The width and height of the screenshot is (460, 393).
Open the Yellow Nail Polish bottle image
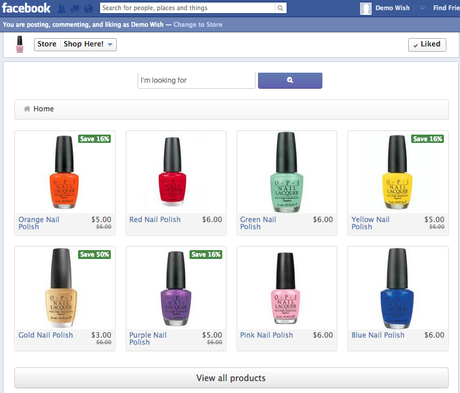click(397, 172)
